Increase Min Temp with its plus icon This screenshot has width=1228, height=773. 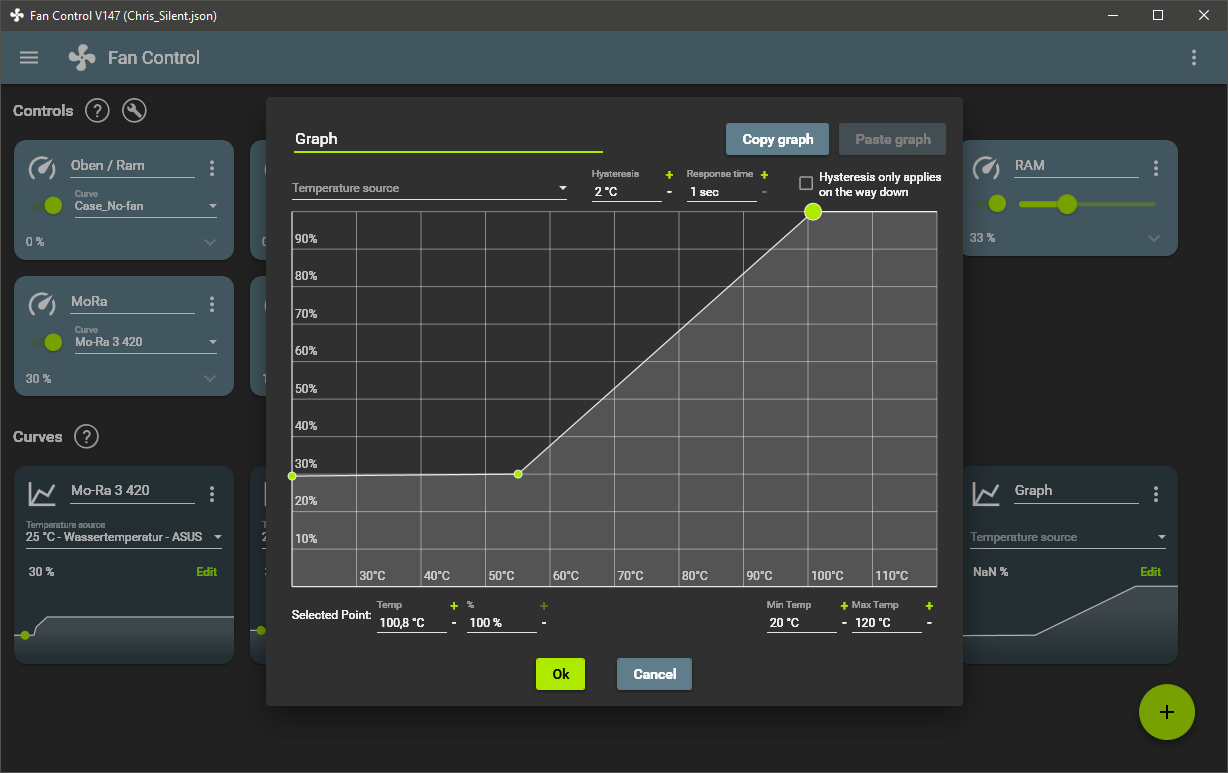[x=844, y=606]
